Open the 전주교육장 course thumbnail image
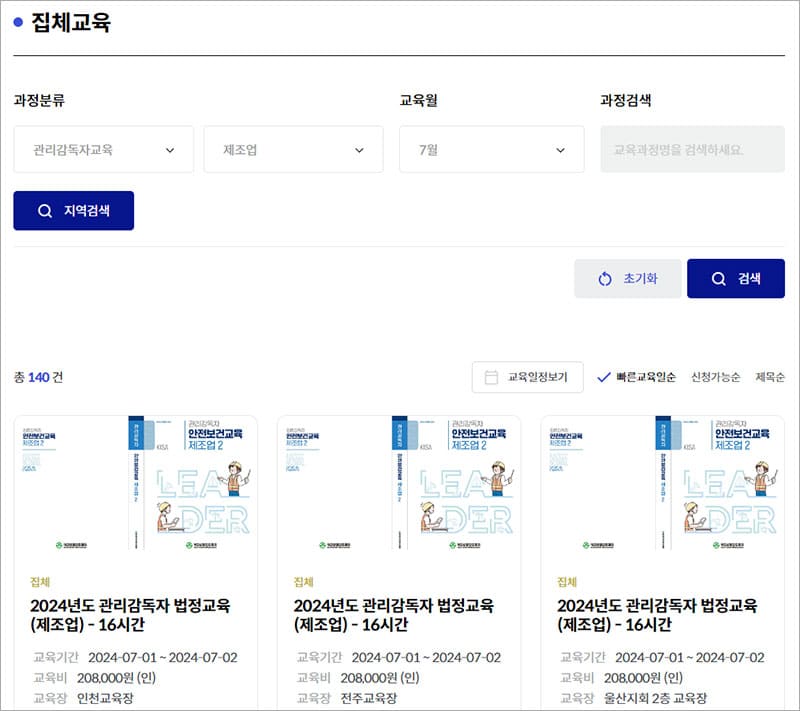The image size is (800, 711). coord(398,483)
